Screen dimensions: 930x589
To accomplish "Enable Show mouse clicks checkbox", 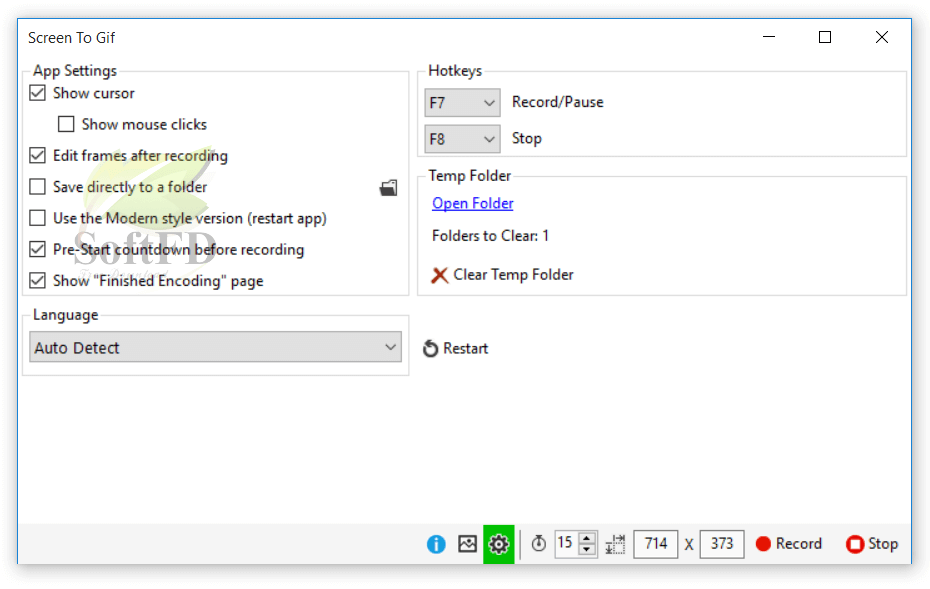I will point(66,124).
